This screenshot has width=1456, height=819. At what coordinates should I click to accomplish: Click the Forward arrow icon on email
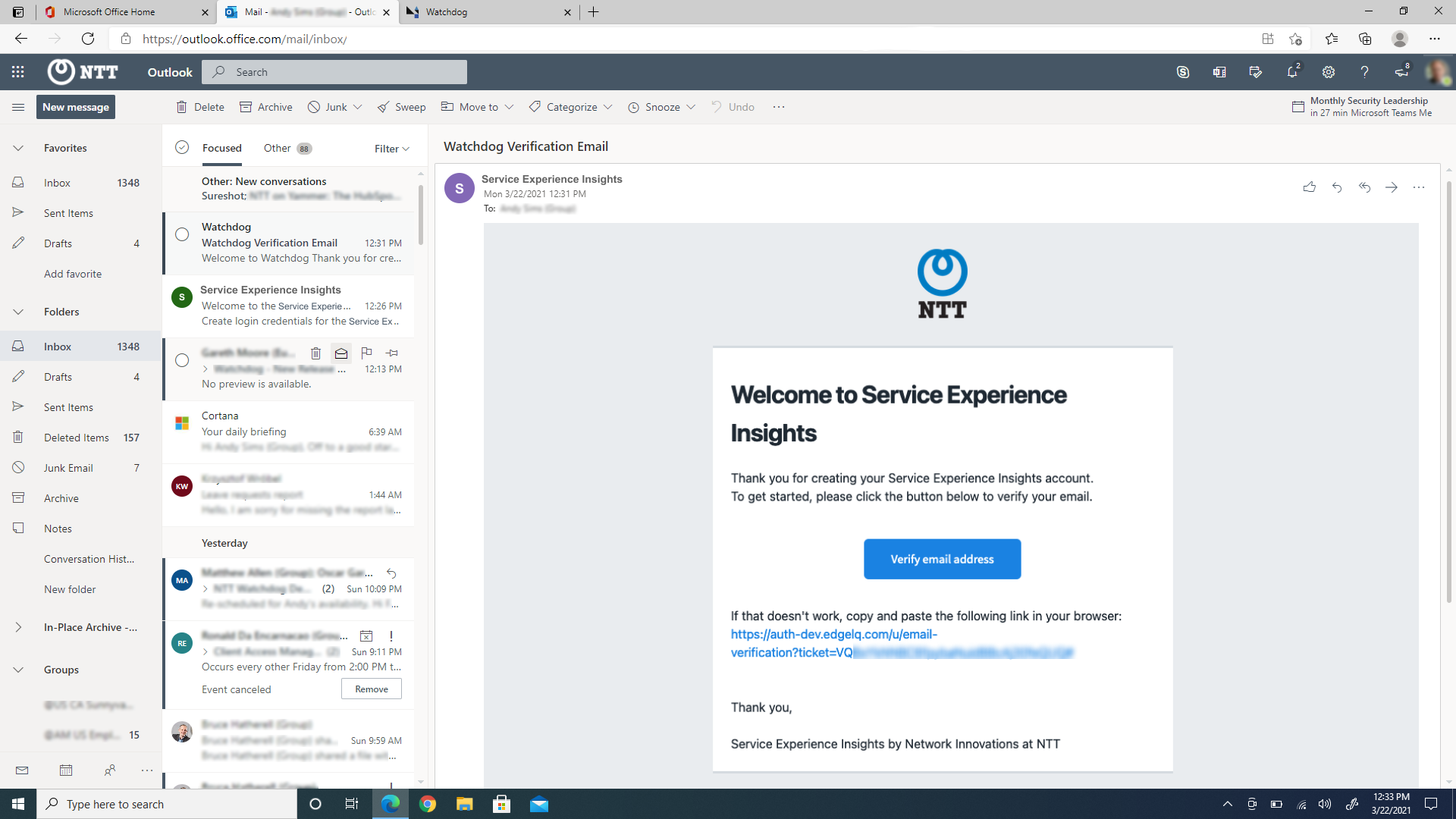tap(1392, 187)
